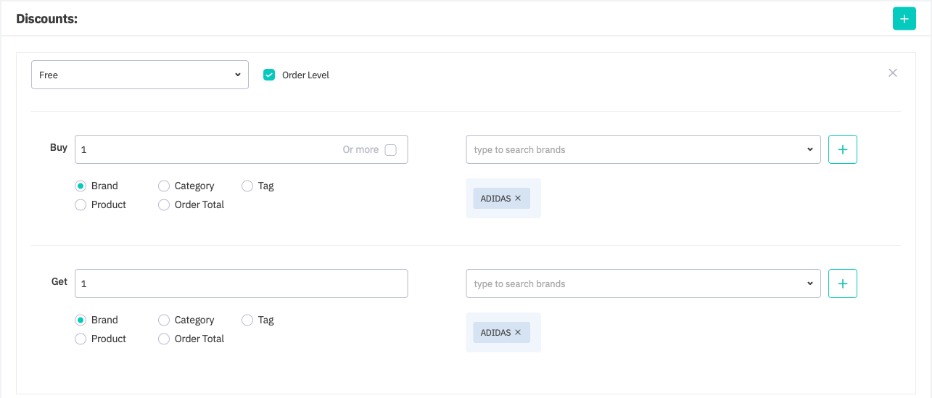Open Buy section brand search dropdown
932x398 pixels.
[643, 150]
